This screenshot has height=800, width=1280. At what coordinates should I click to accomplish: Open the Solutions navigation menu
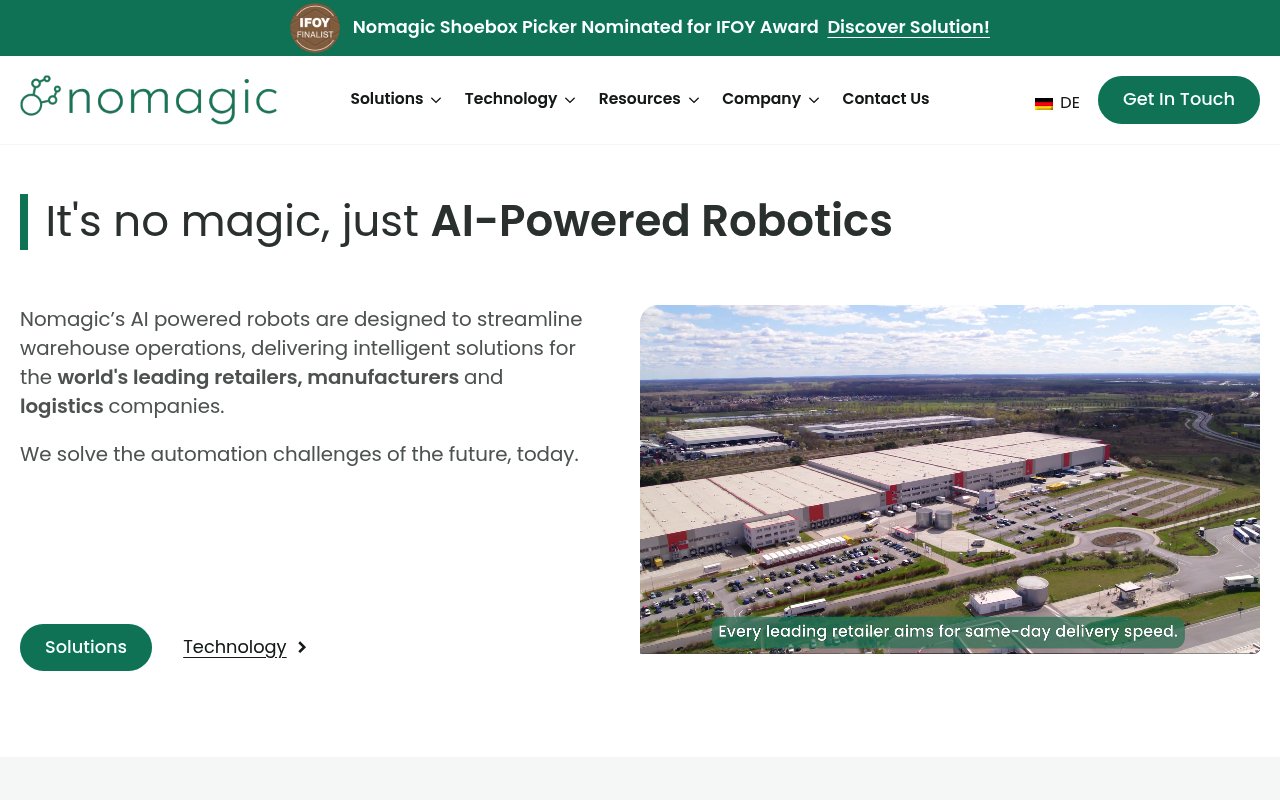387,99
